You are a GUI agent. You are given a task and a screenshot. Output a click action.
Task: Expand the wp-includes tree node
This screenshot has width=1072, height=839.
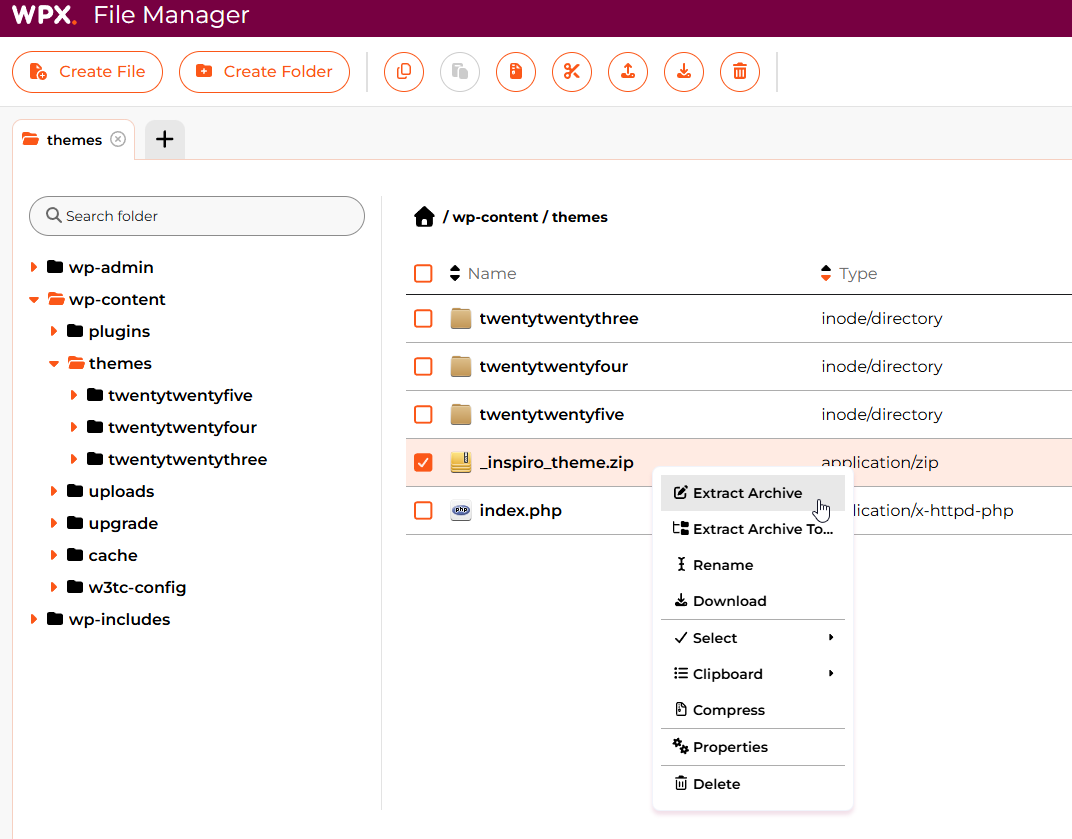click(34, 619)
